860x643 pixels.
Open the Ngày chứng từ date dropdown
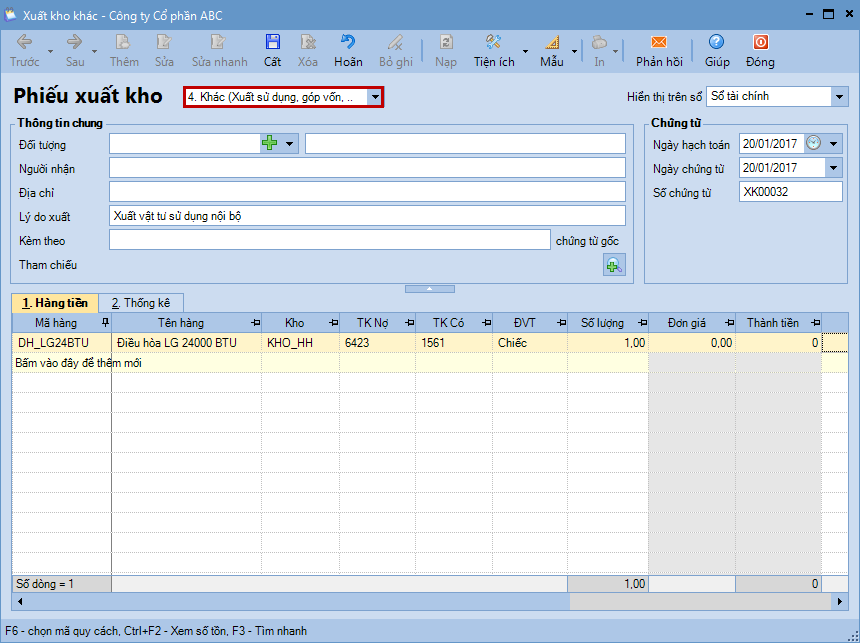click(834, 168)
